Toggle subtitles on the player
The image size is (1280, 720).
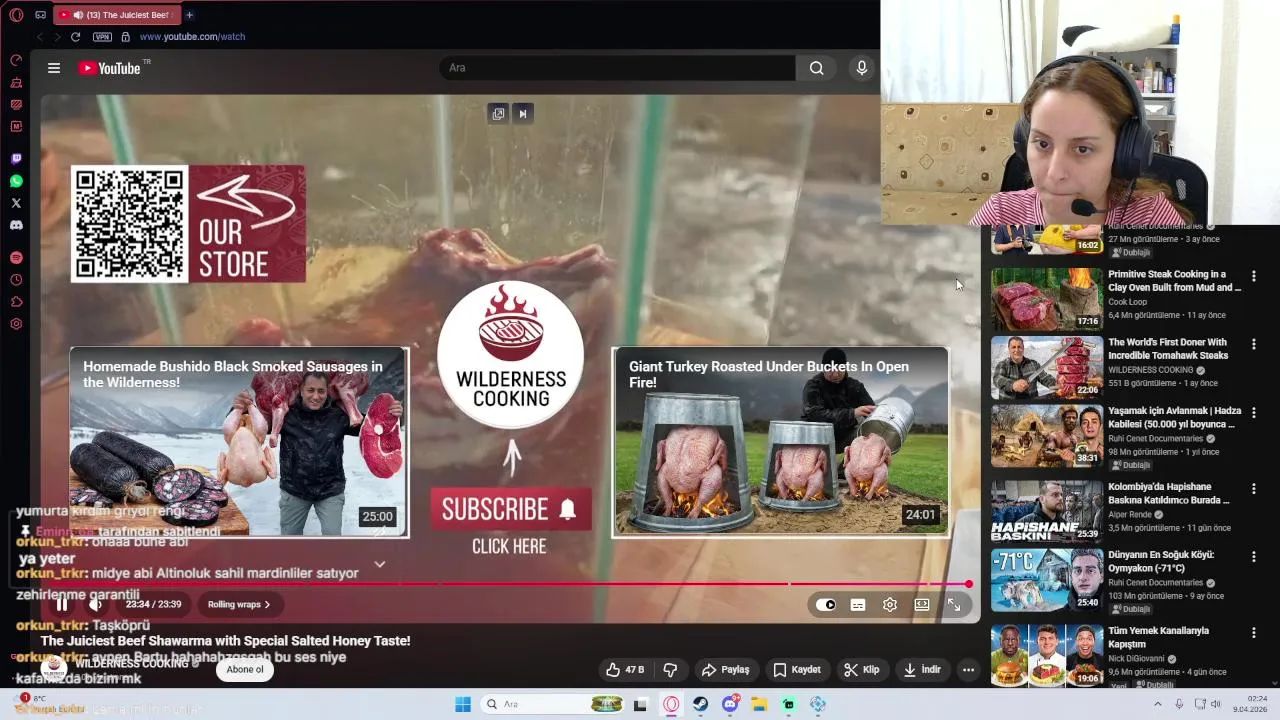coord(858,605)
